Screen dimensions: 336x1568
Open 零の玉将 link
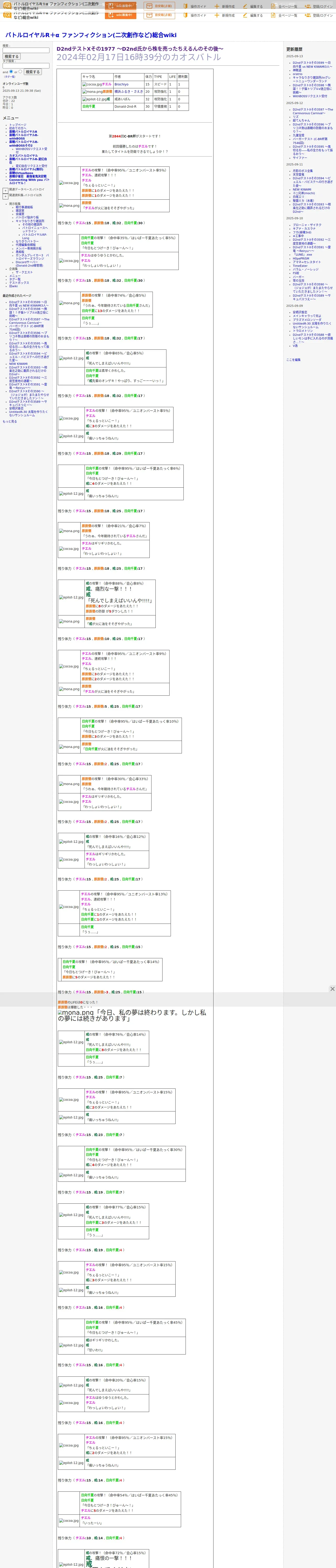tap(298, 281)
